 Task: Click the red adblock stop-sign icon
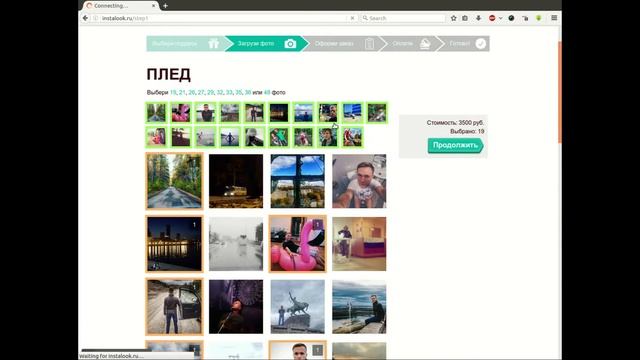pyautogui.click(x=492, y=18)
